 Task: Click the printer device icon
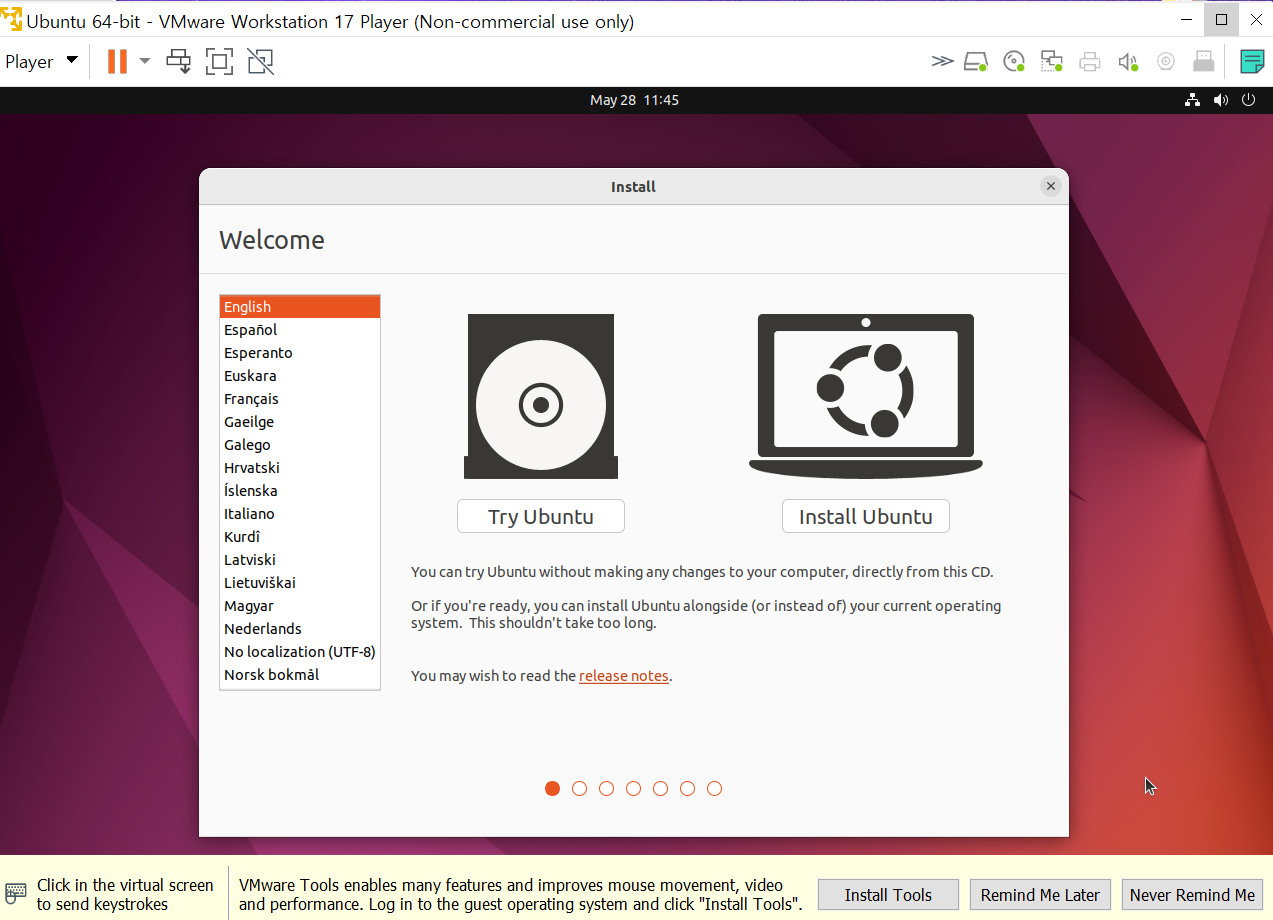(1090, 62)
